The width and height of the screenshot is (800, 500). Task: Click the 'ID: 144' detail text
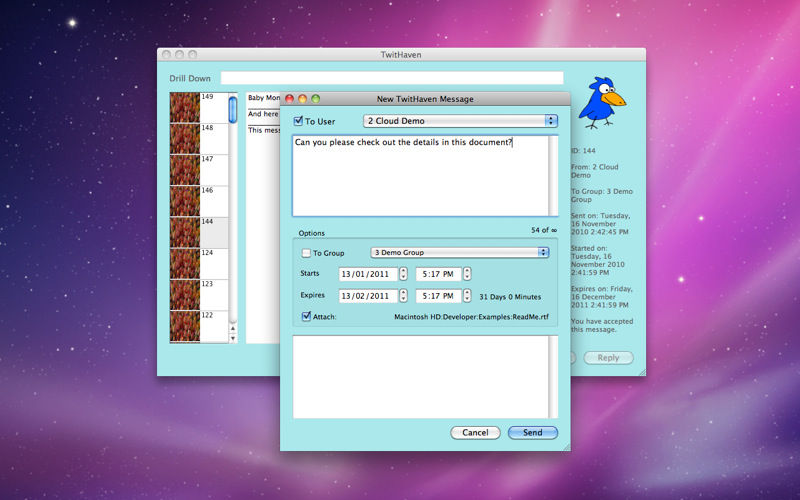[x=583, y=151]
